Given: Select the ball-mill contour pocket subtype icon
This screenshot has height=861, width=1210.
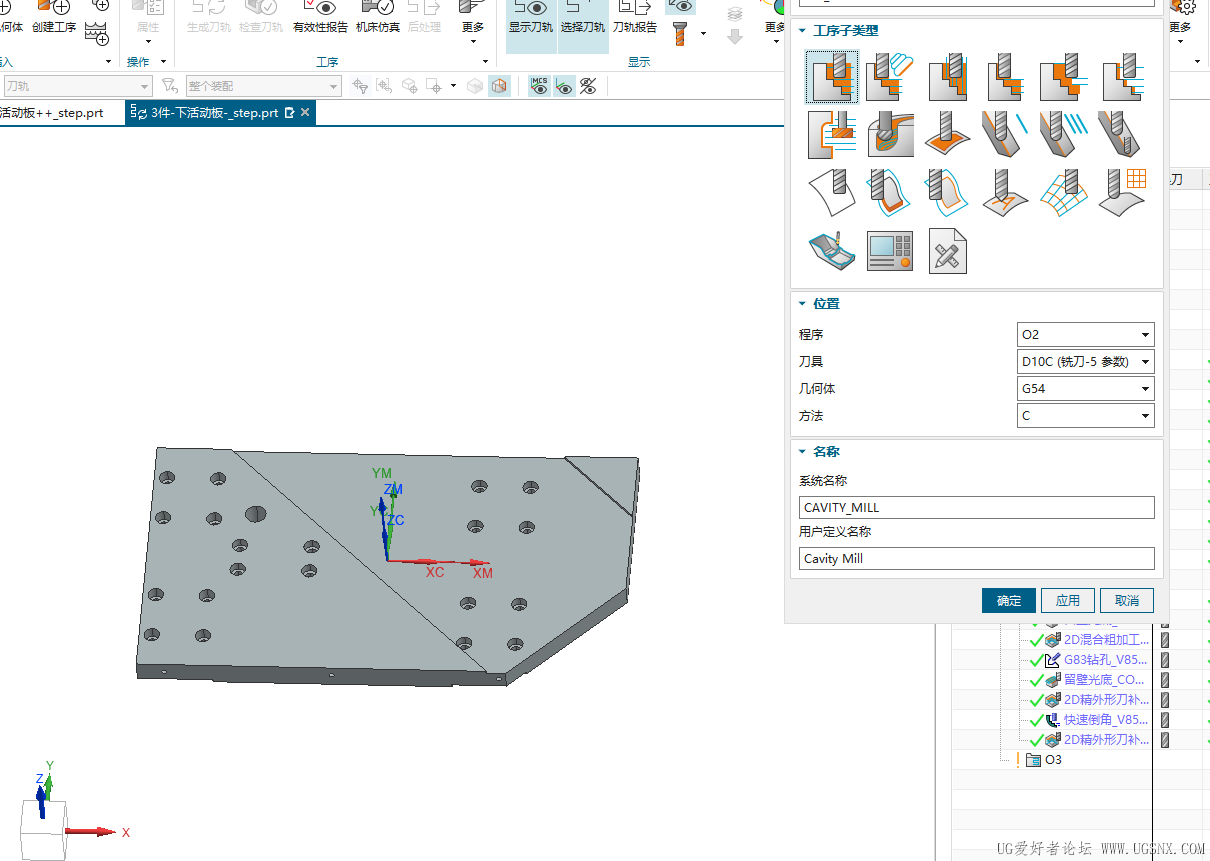Looking at the screenshot, I should [x=892, y=135].
